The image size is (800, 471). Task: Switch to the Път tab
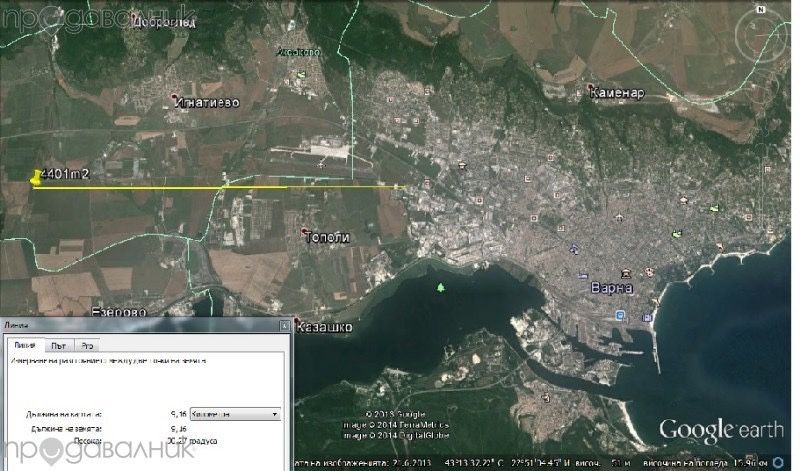(59, 346)
